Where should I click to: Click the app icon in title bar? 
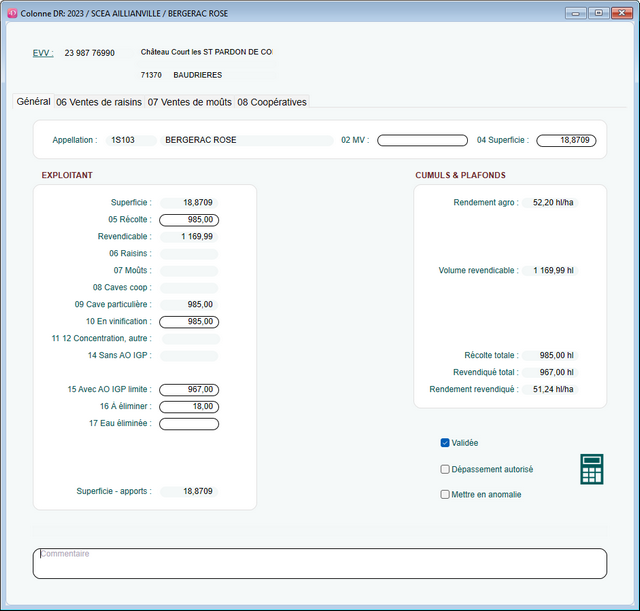tap(12, 13)
